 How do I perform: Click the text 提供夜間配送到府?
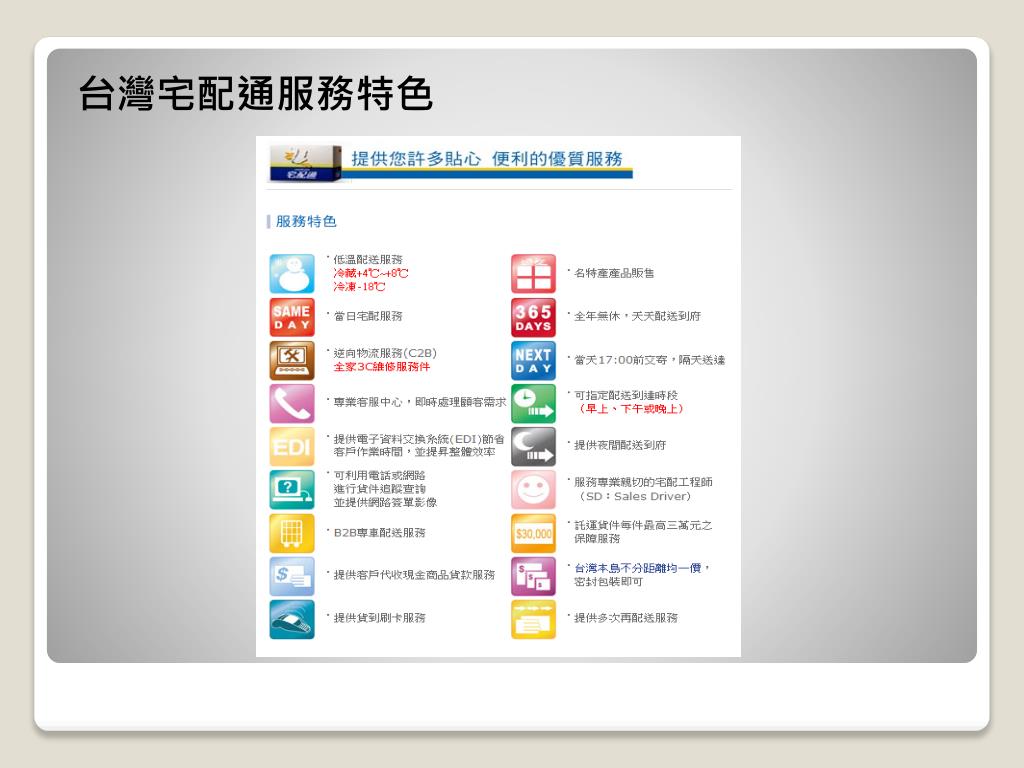pyautogui.click(x=620, y=445)
